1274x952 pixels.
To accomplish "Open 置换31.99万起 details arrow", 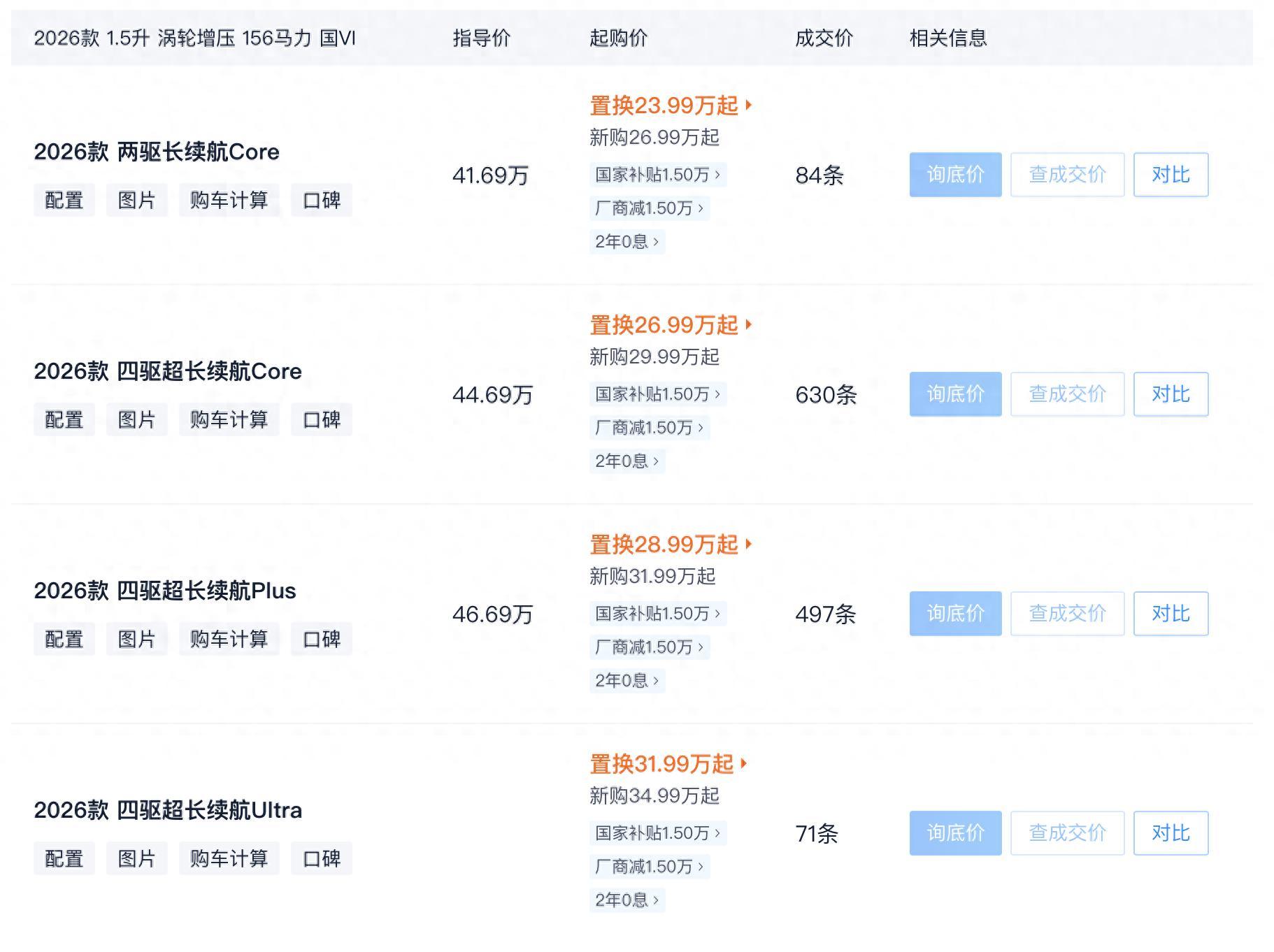I will coord(743,764).
